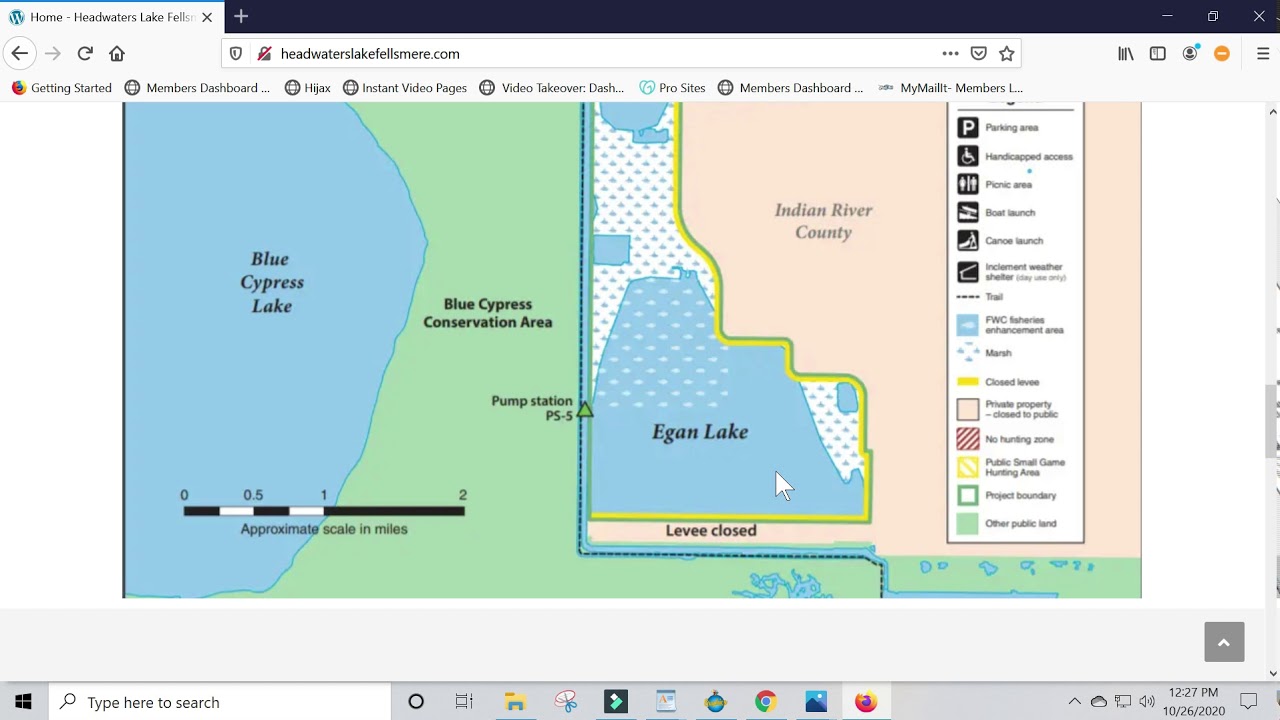Image resolution: width=1280 pixels, height=720 pixels.
Task: Open the Hijax bookmark
Action: 308,88
